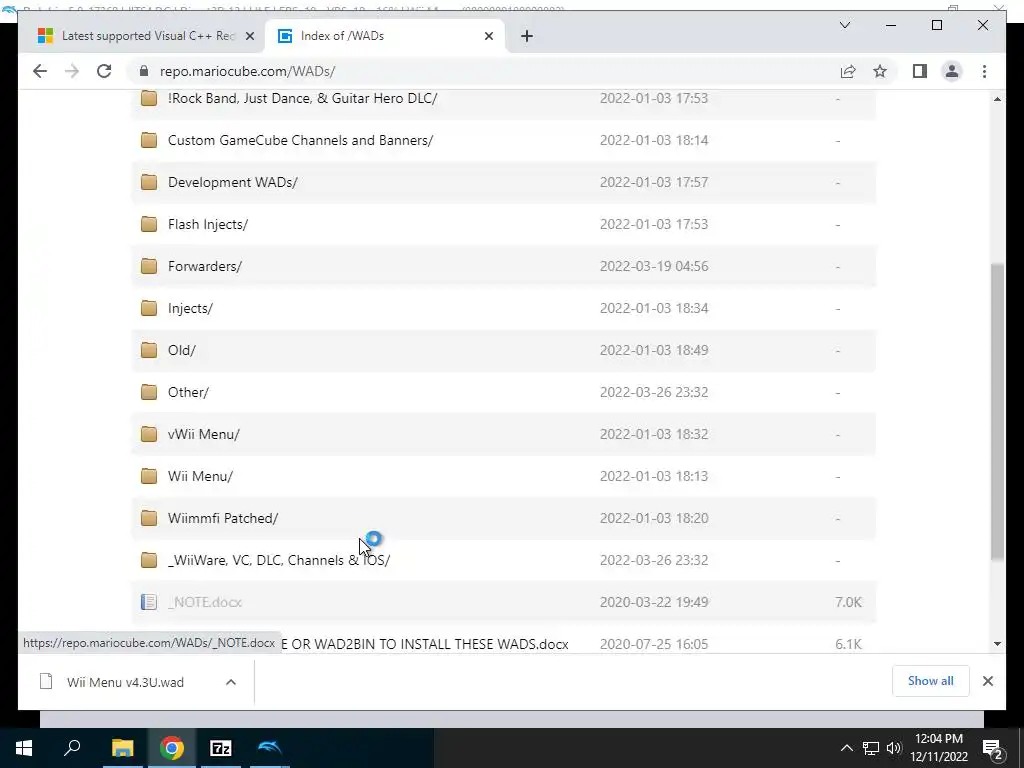Open the Wiimmfi Patched folder
The height and width of the screenshot is (768, 1024).
(223, 518)
